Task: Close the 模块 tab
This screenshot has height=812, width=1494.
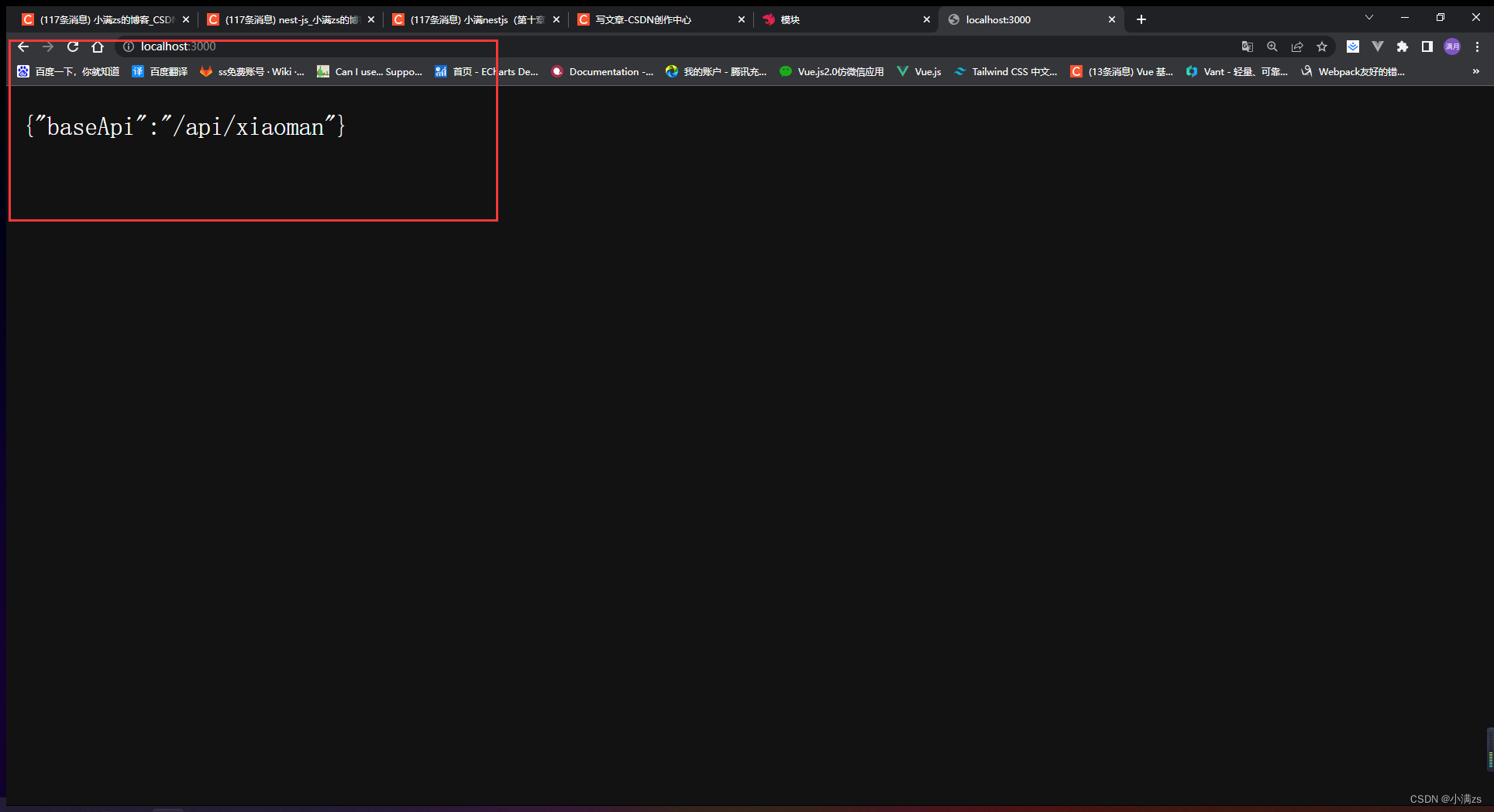Action: 927,19
